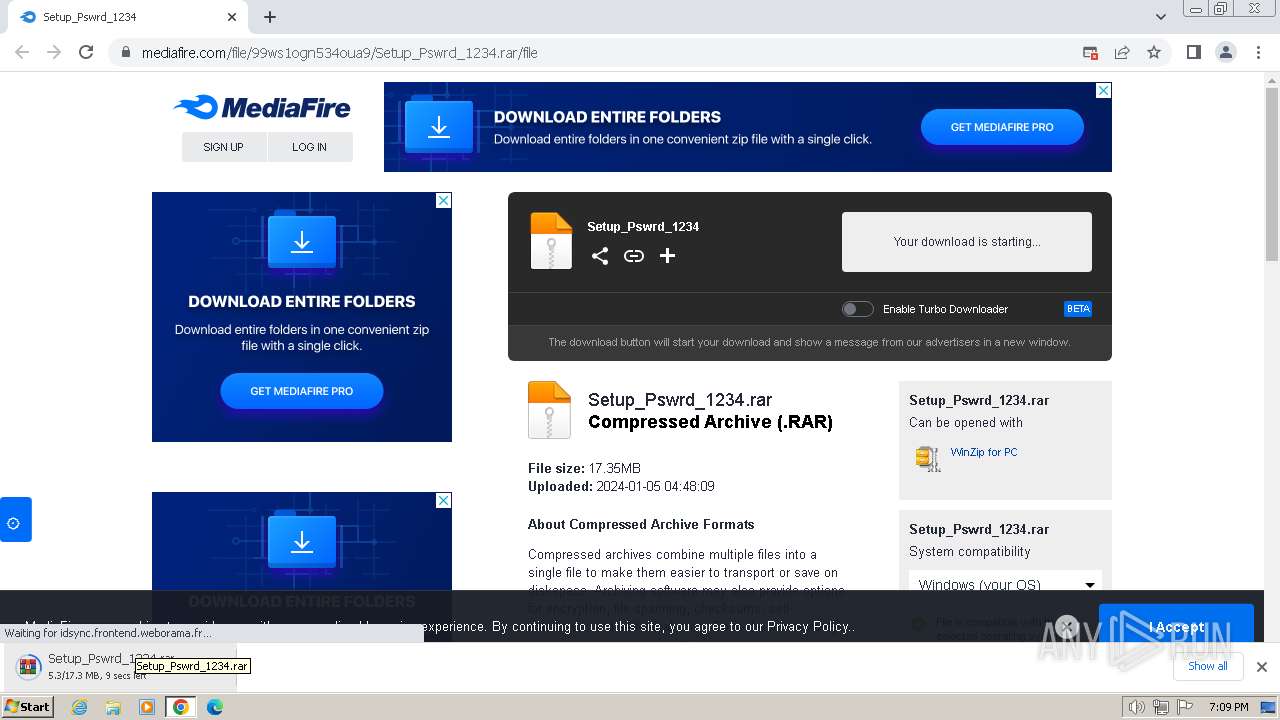Image resolution: width=1280 pixels, height=720 pixels.
Task: Open Chrome profile avatar
Action: tap(1225, 52)
